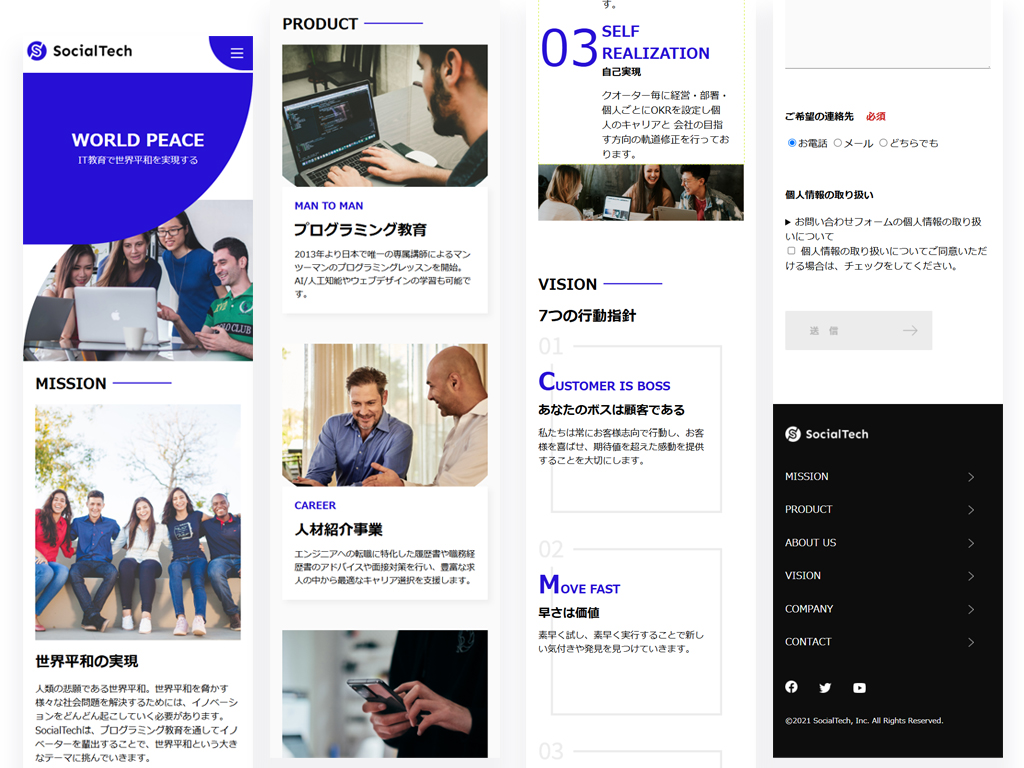Viewport: 1024px width, 768px height.
Task: Click the MISSION group photo on the bench
Action: coord(138,522)
